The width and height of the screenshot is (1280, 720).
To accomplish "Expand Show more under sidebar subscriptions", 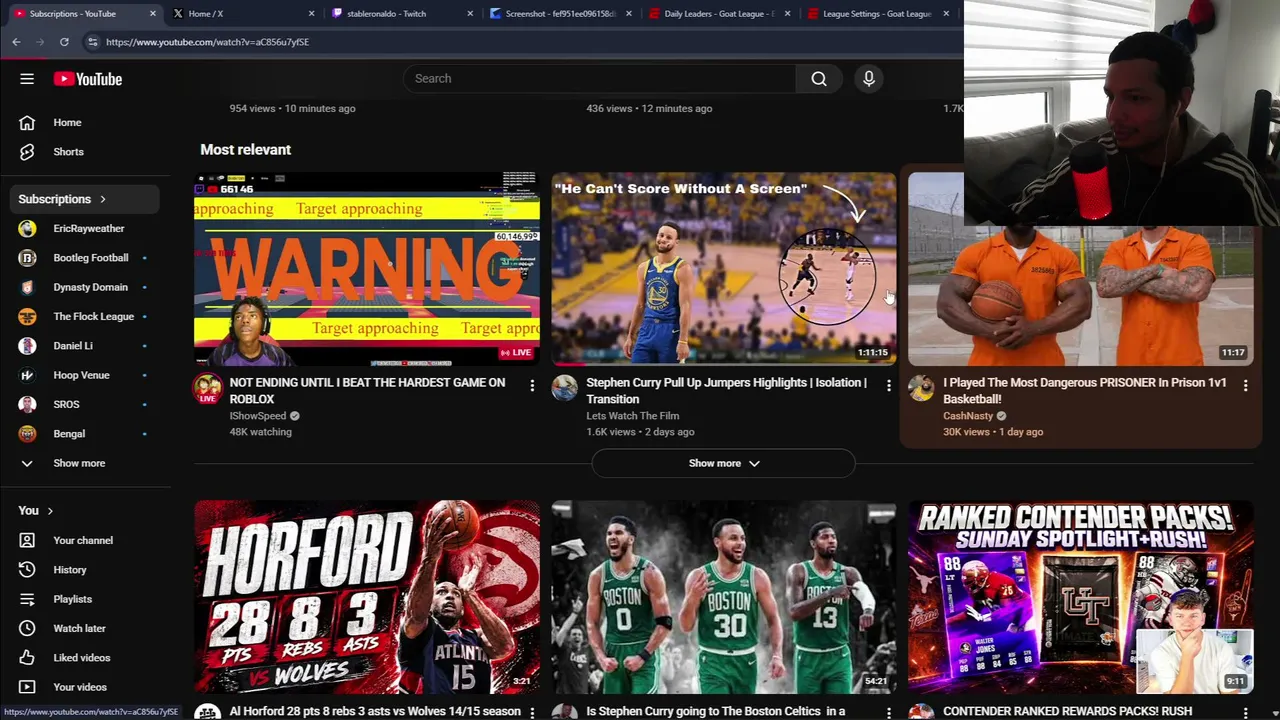I will [80, 463].
